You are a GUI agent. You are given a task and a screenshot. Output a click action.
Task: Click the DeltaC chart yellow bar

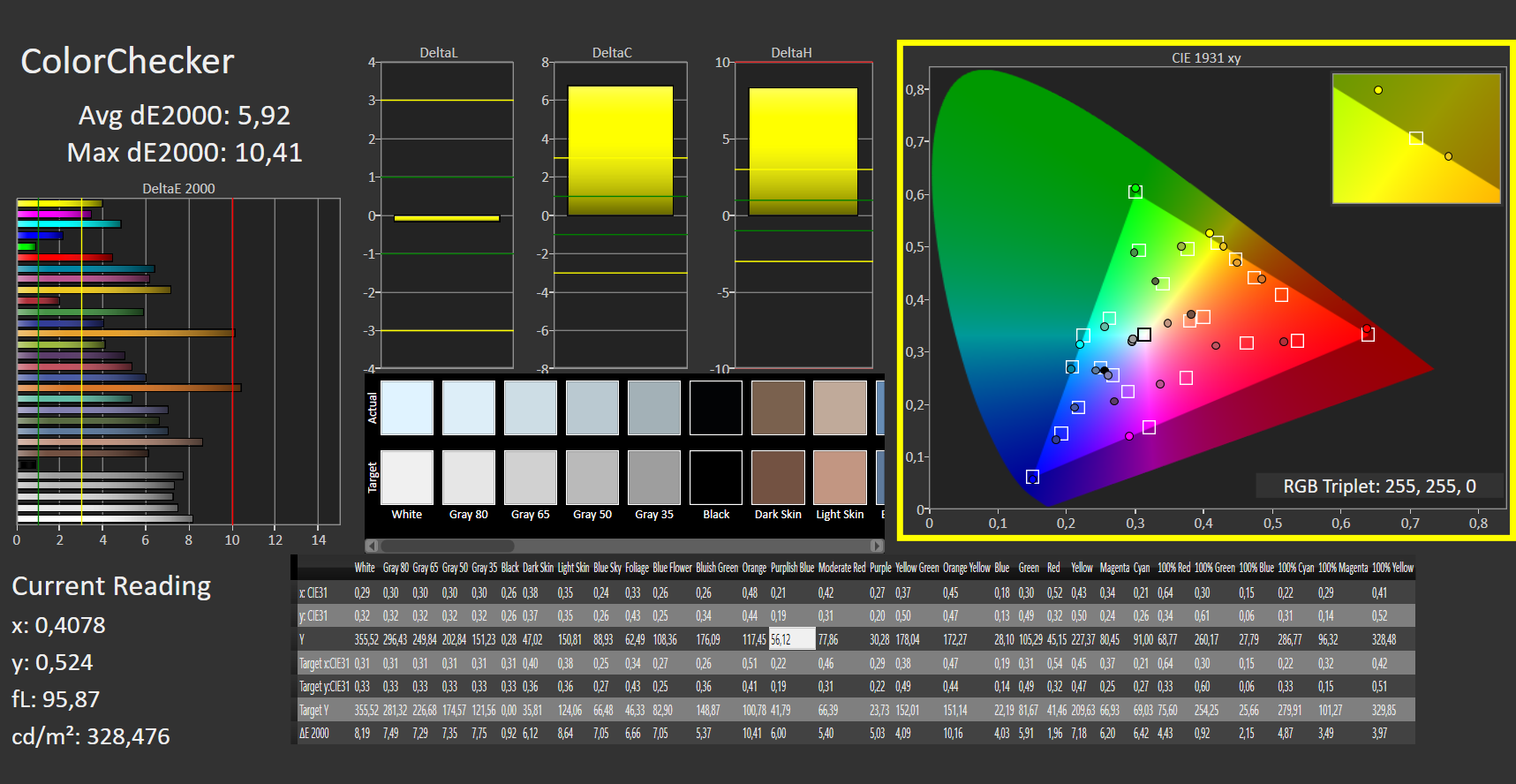click(x=620, y=151)
